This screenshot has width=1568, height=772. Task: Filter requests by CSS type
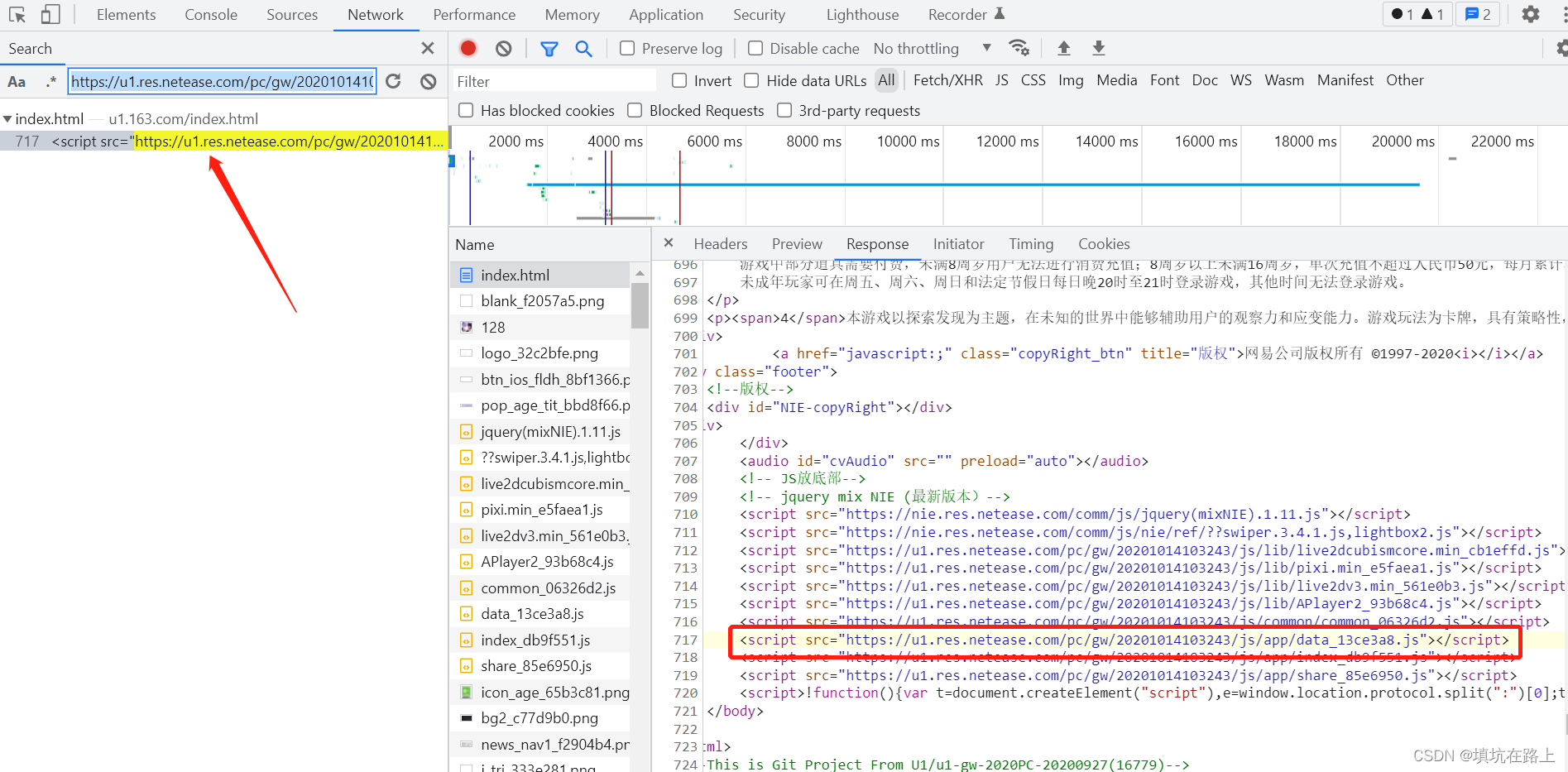[x=1033, y=80]
